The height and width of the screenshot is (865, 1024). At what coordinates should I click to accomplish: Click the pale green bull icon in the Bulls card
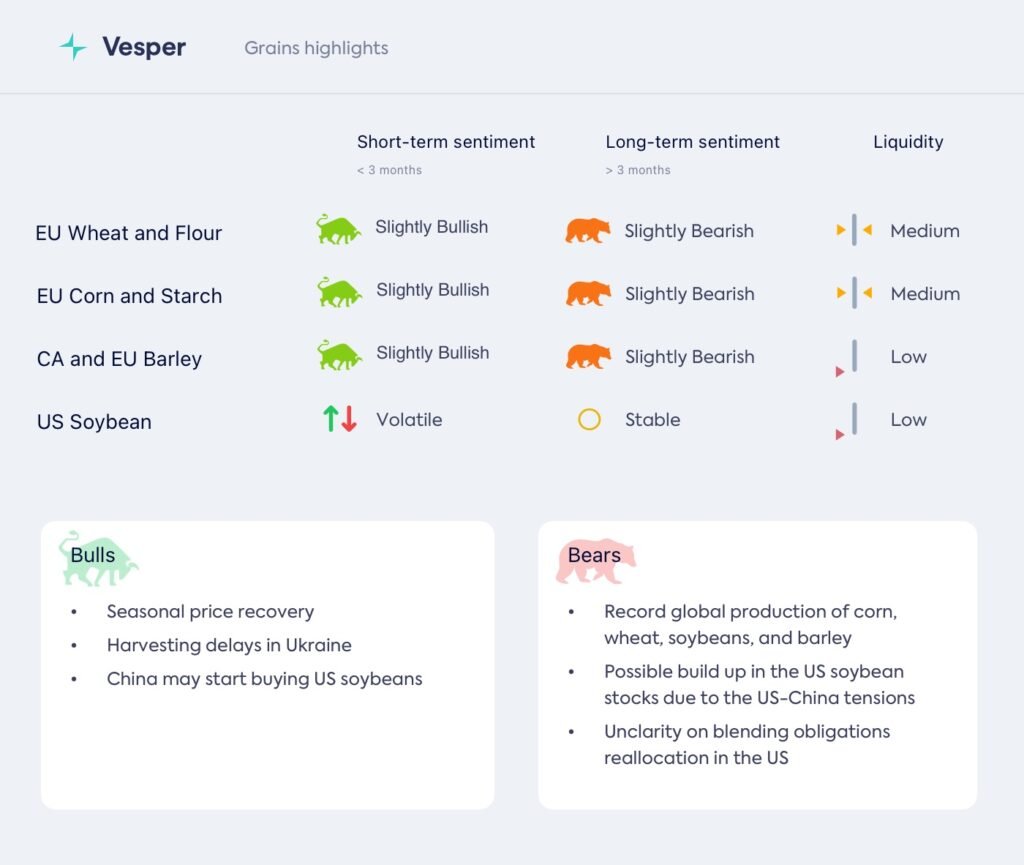click(x=95, y=558)
